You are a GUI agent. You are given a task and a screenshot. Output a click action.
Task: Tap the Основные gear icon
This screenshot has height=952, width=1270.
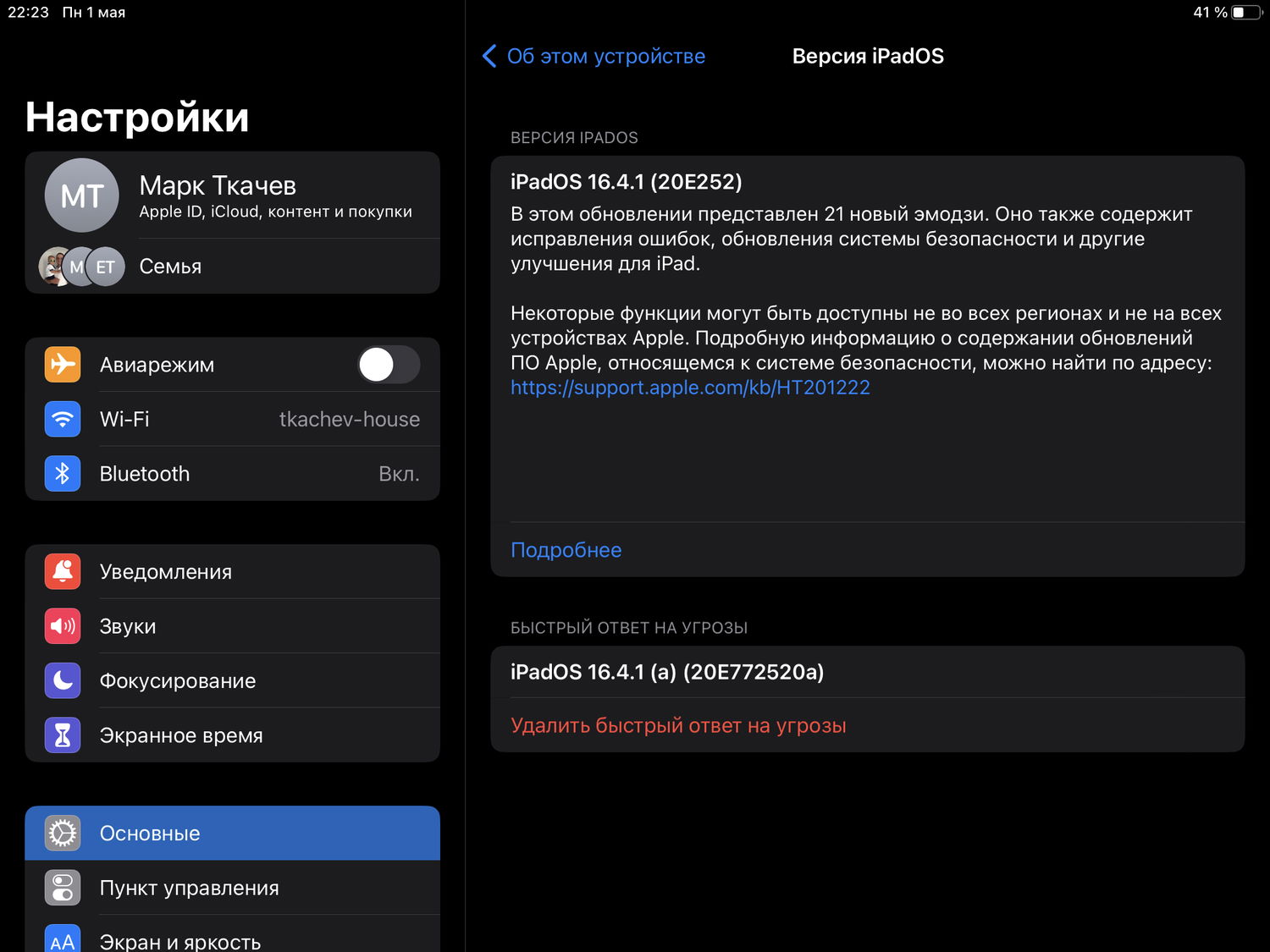pos(63,834)
